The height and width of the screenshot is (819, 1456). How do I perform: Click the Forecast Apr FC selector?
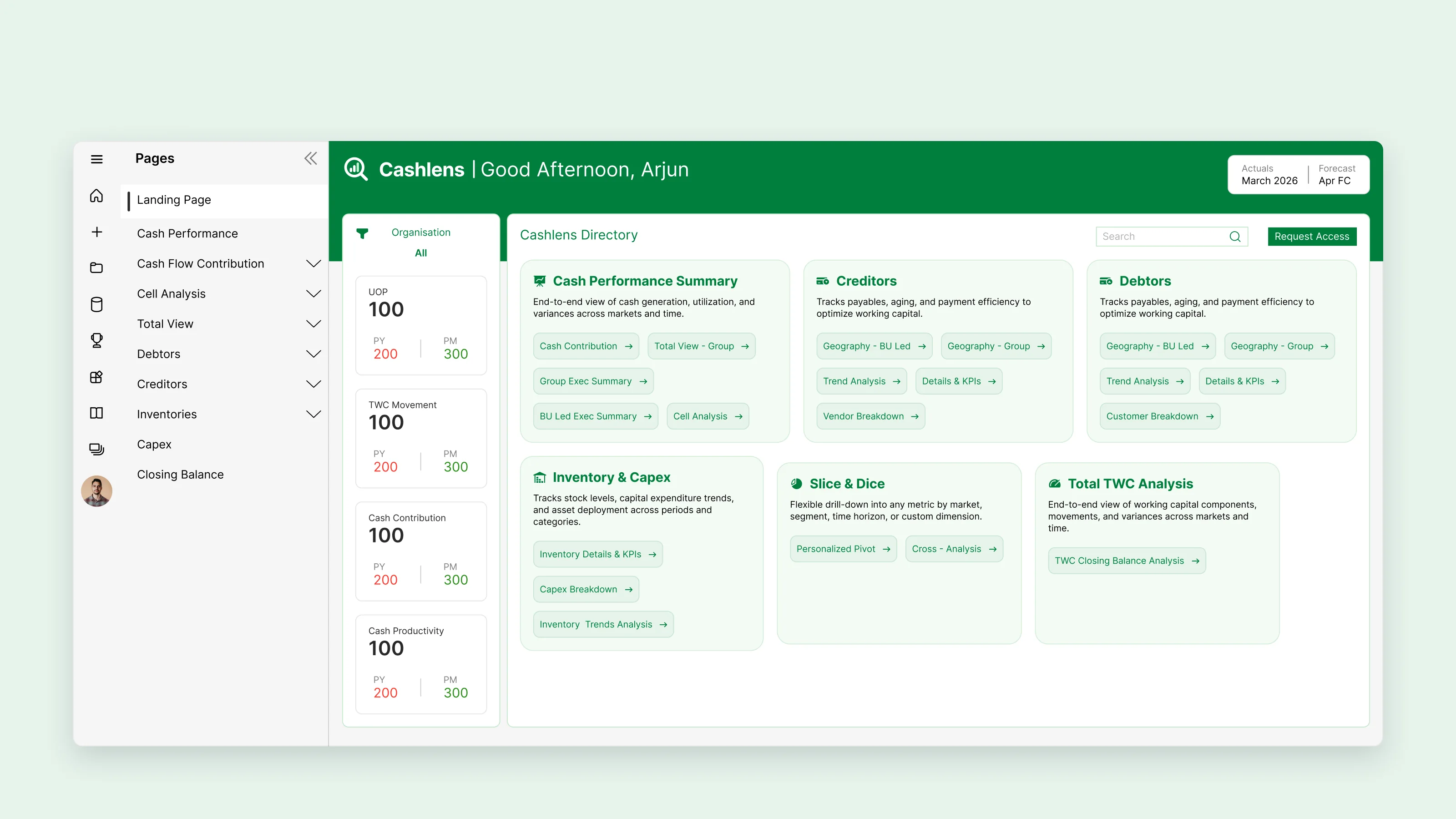(1337, 175)
